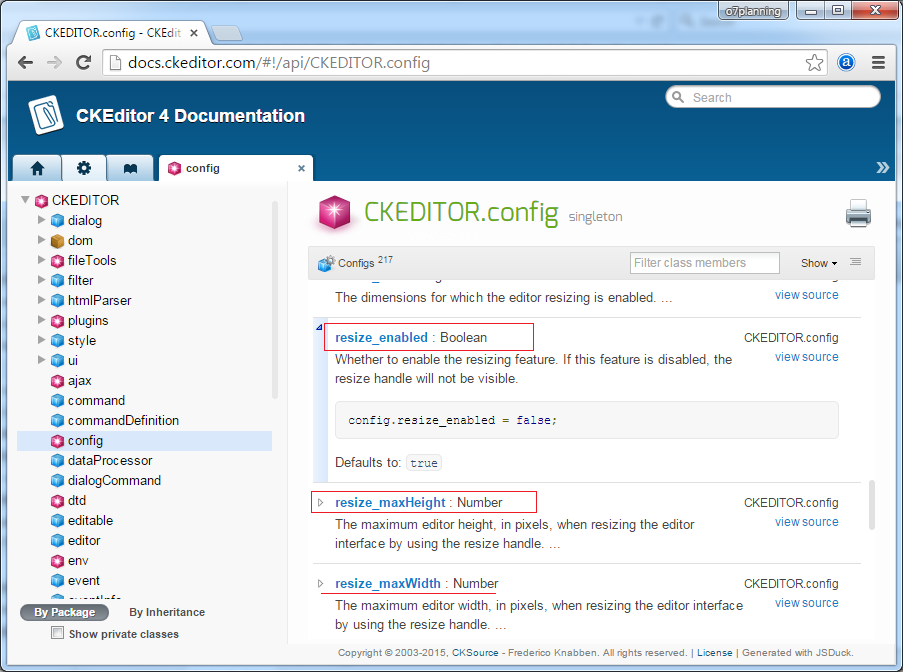Go back using browser back arrow
The height and width of the screenshot is (672, 903).
click(25, 62)
